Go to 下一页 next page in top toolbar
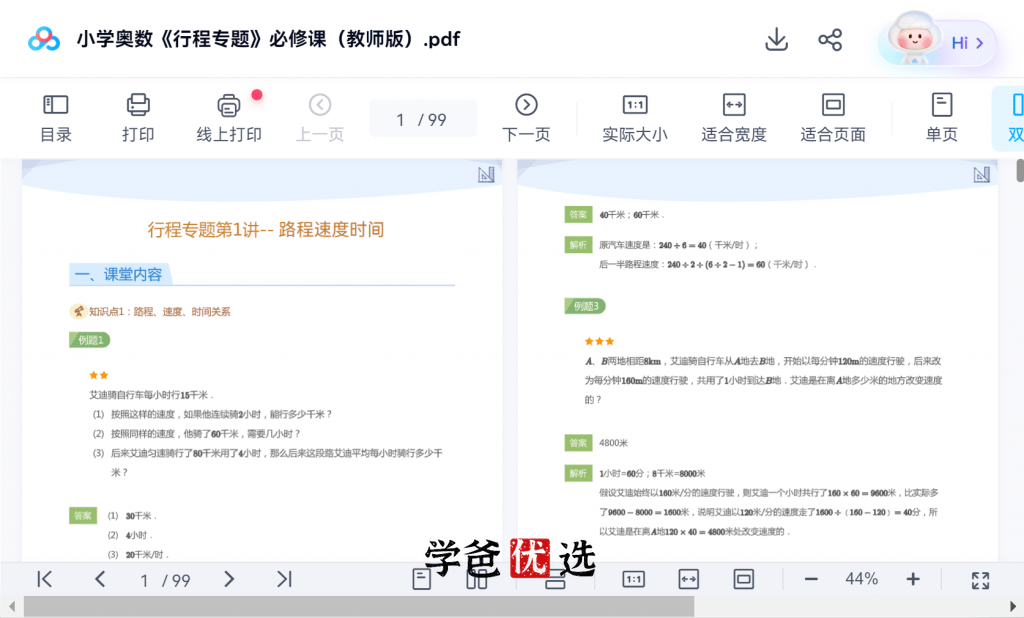 click(x=526, y=118)
